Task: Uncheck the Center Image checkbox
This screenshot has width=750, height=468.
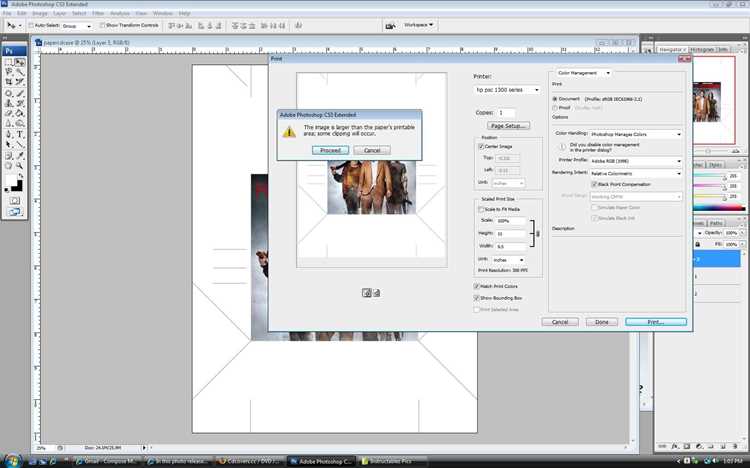Action: click(481, 146)
